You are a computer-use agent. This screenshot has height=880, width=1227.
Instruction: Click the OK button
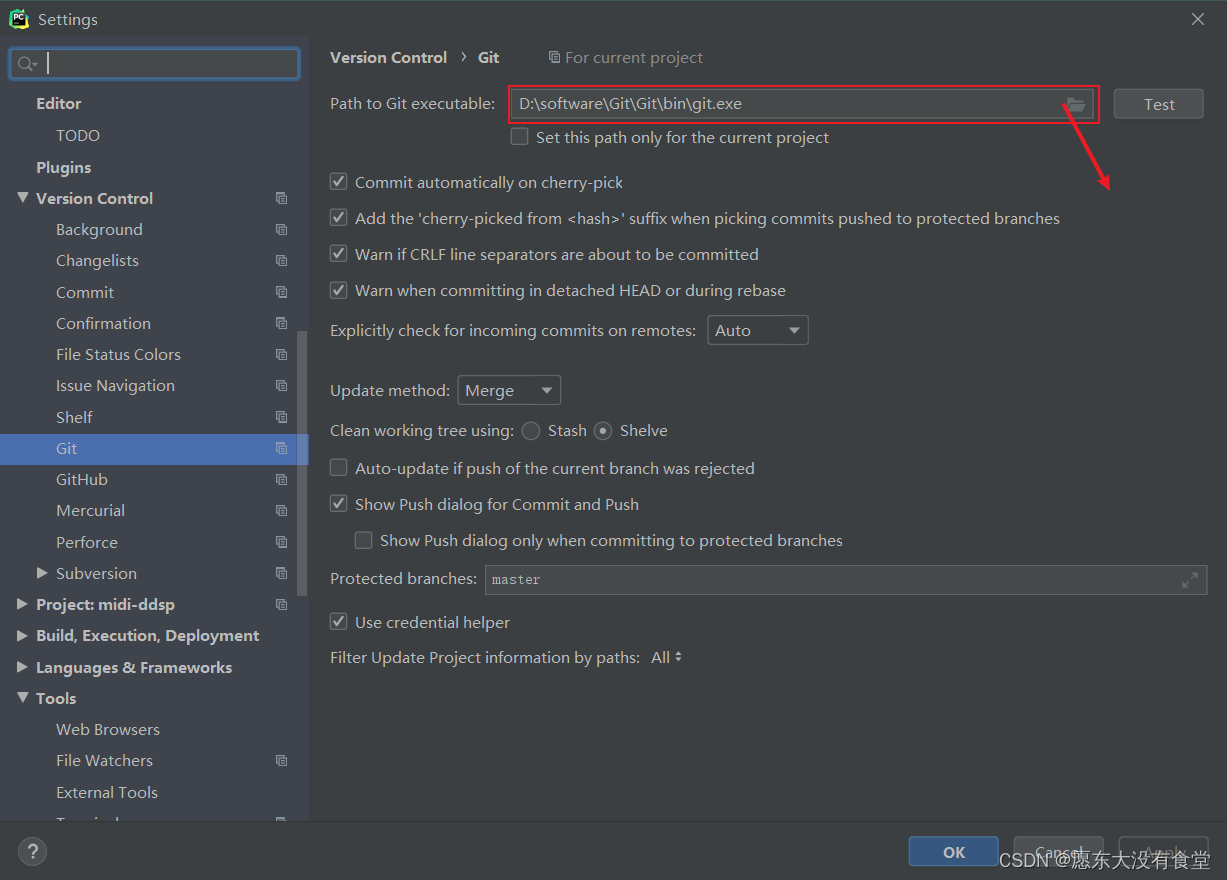pos(954,852)
